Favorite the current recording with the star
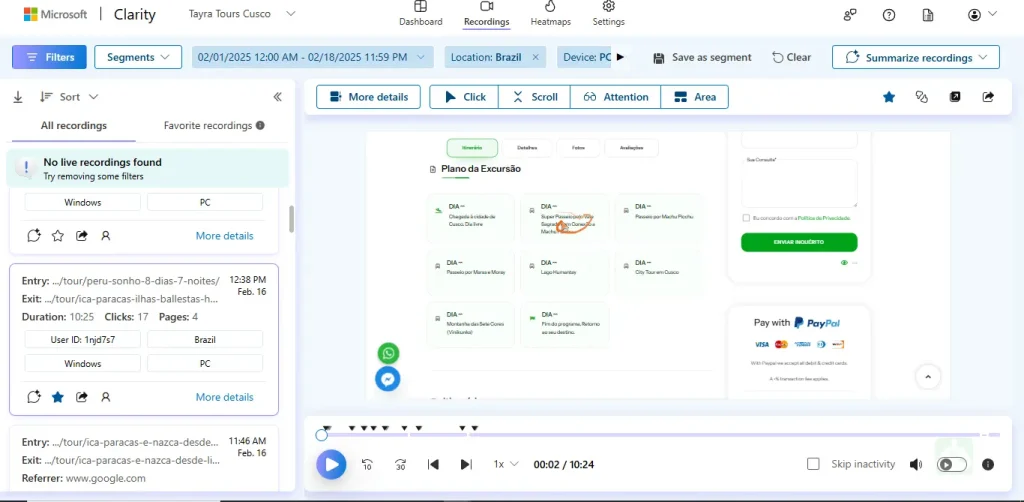The height and width of the screenshot is (502, 1024). click(x=888, y=97)
